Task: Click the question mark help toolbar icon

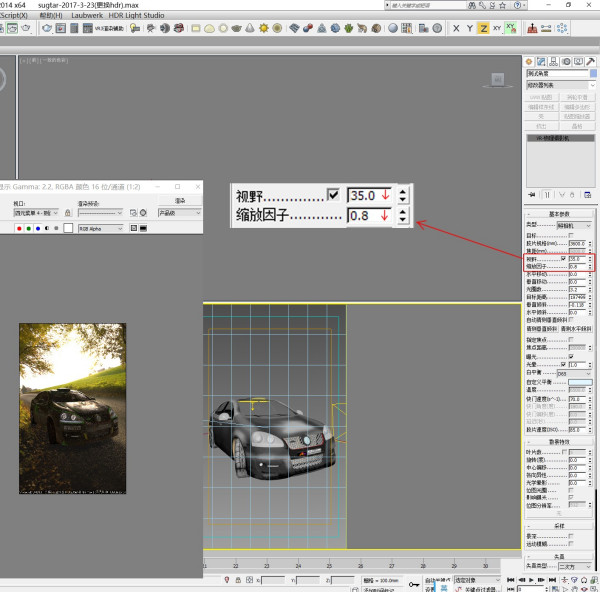Action: click(437, 28)
